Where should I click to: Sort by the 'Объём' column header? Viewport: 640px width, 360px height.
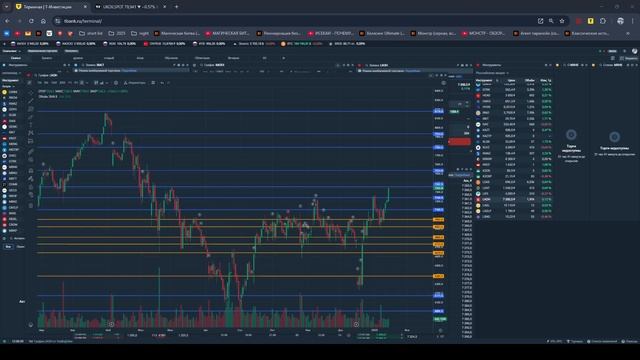[x=530, y=80]
